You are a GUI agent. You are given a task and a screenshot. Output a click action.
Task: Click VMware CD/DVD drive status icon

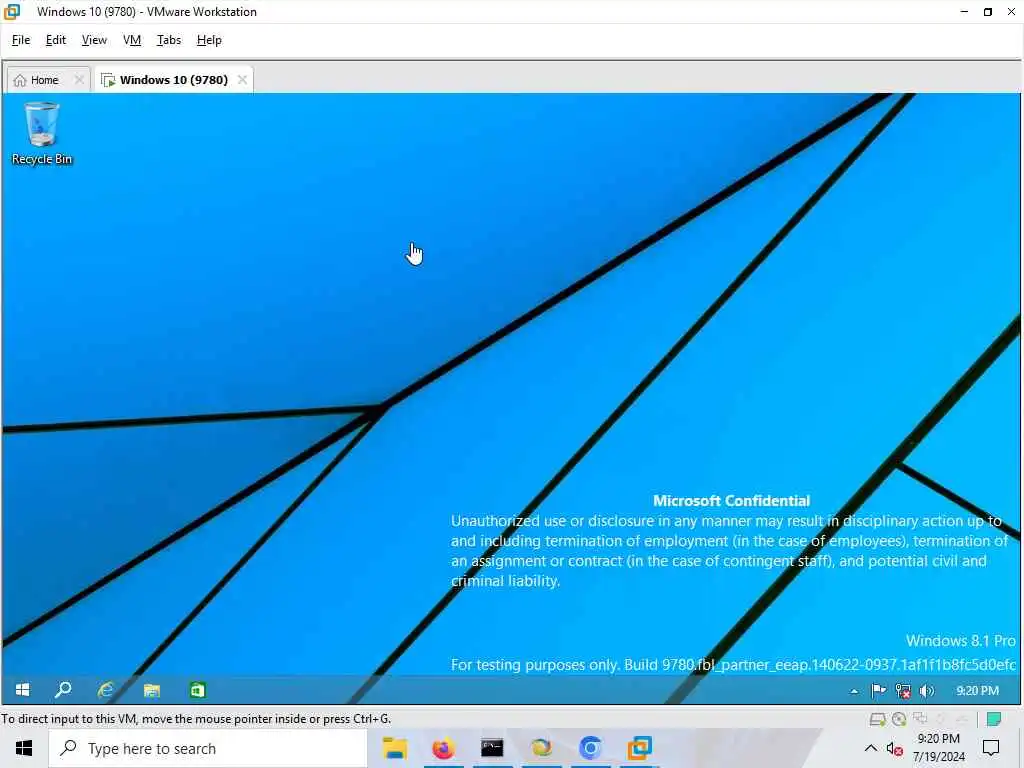pyautogui.click(x=899, y=719)
